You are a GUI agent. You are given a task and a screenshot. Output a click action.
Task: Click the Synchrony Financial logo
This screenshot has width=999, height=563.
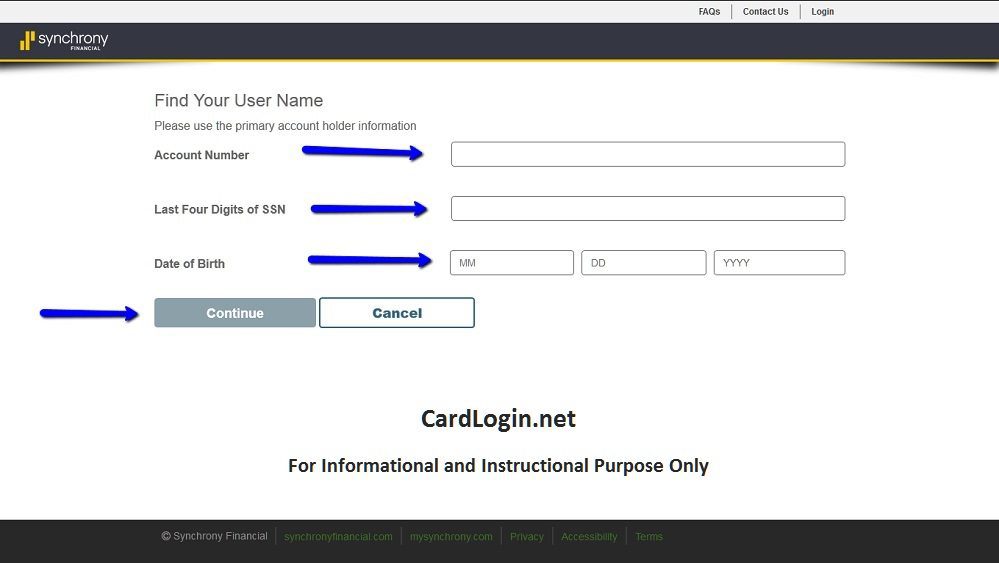coord(64,40)
